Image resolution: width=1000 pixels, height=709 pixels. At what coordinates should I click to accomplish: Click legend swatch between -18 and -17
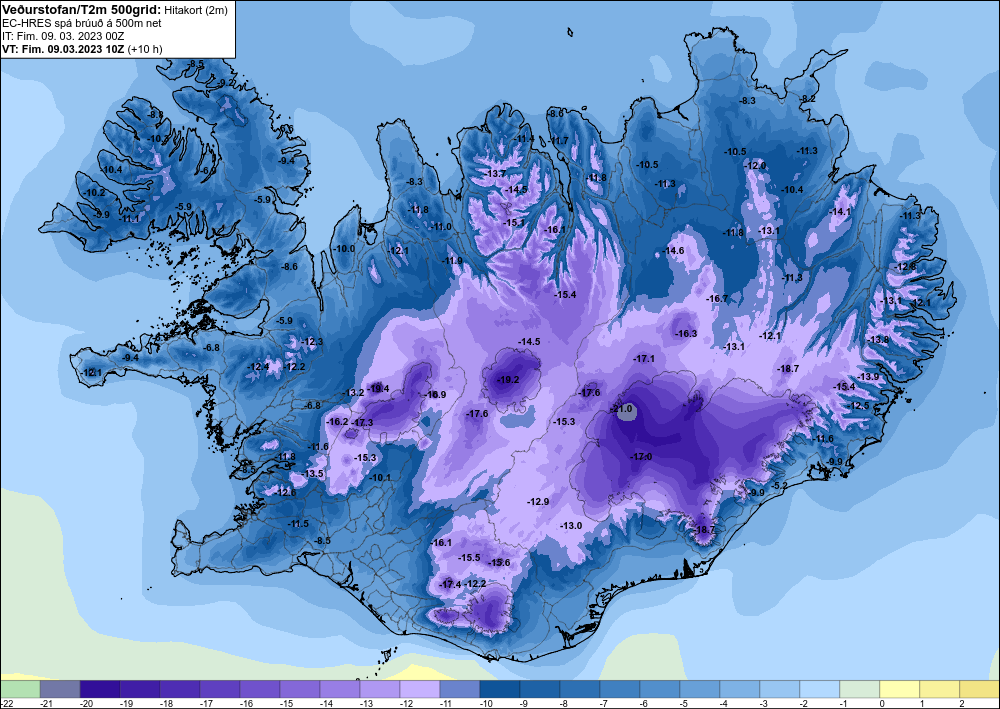pyautogui.click(x=180, y=689)
